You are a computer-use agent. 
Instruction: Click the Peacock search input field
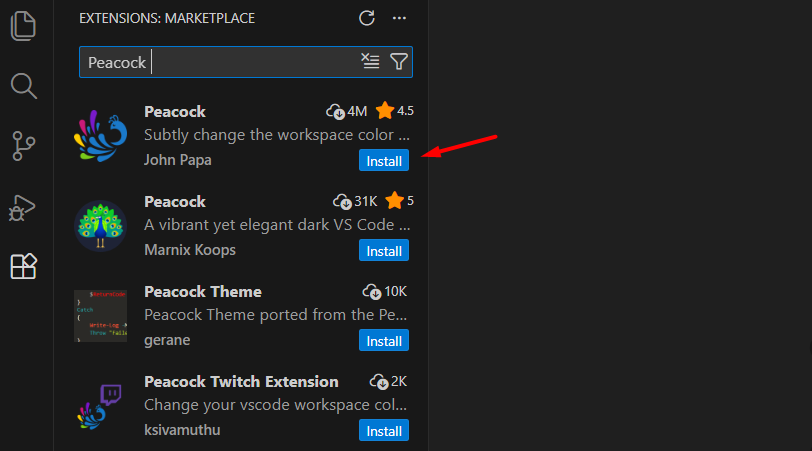[x=220, y=62]
